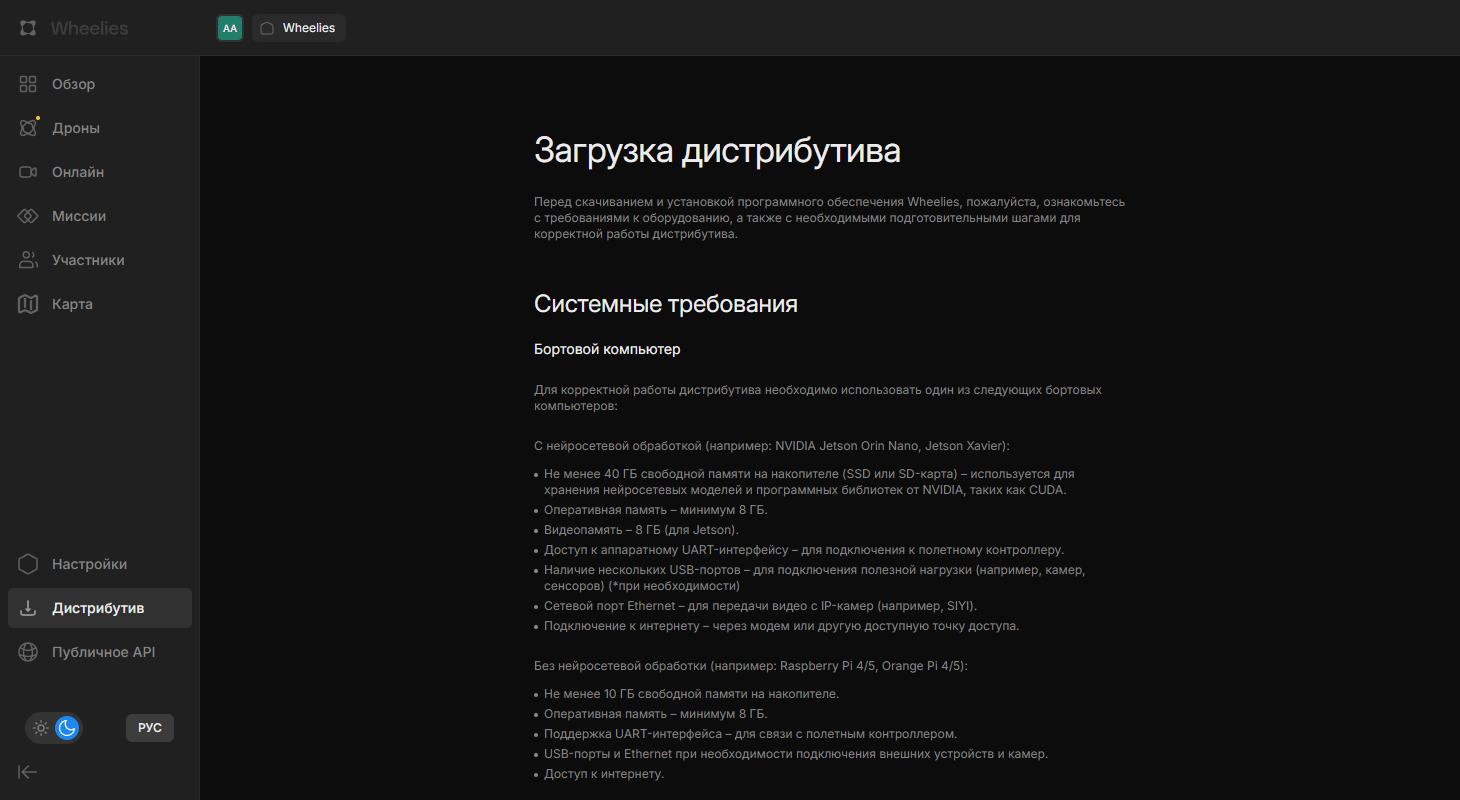Collapse the sidebar with the arrow icon
This screenshot has width=1460, height=800.
pos(28,771)
